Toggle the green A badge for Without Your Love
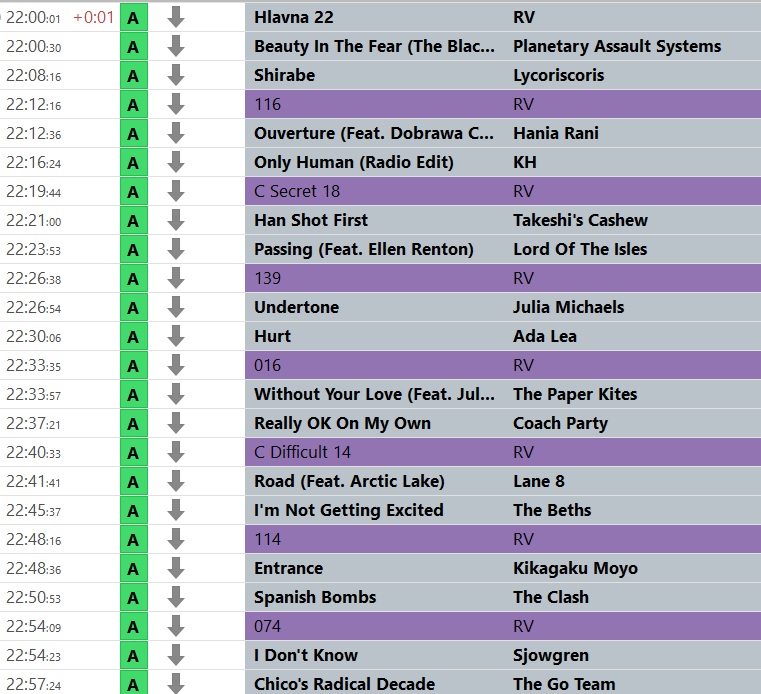This screenshot has height=694, width=761. [133, 395]
